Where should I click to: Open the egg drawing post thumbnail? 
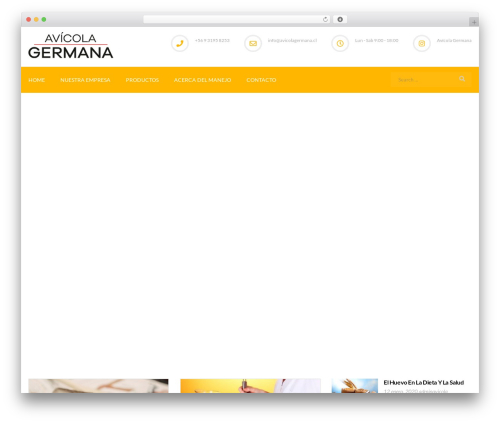pos(98,386)
